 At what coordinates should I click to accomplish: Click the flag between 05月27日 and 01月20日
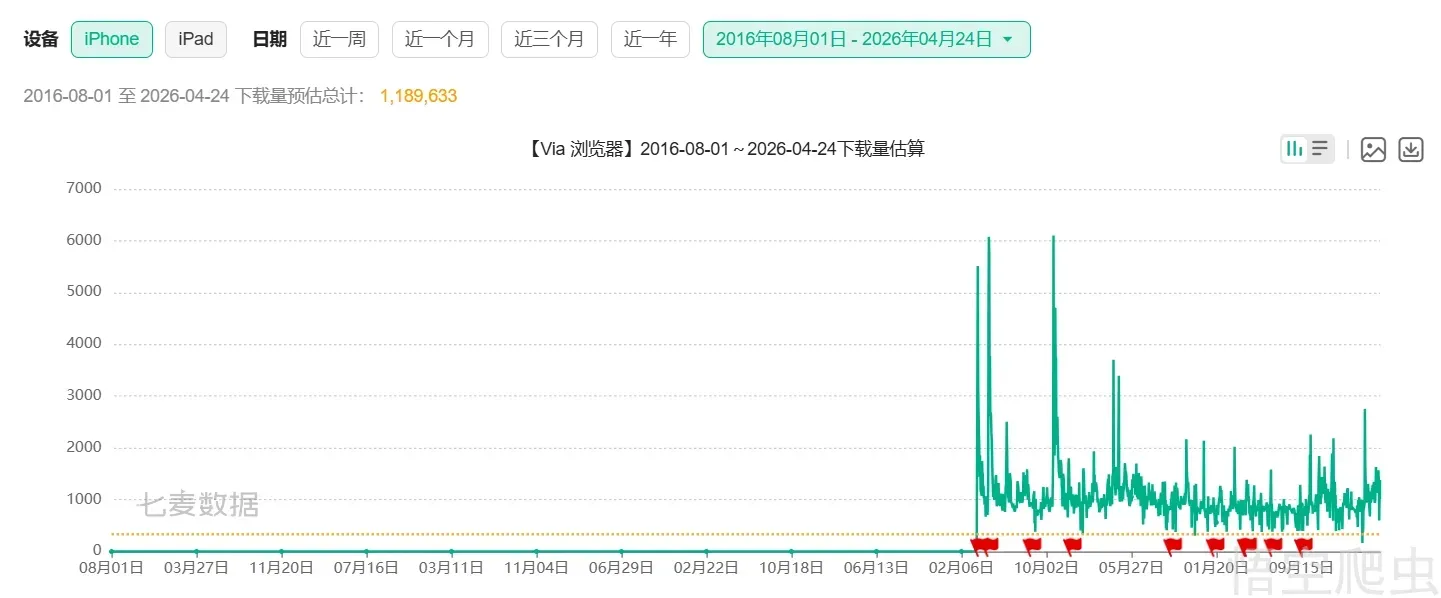1172,546
